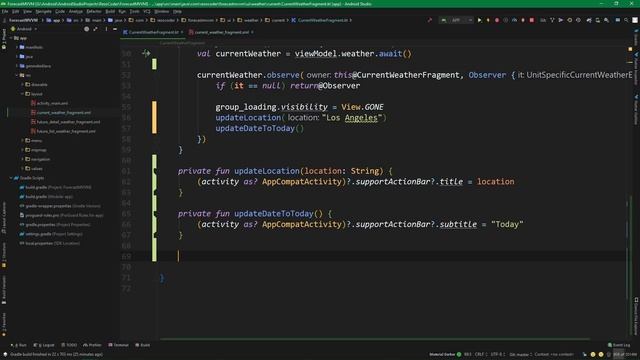The image size is (640, 360).
Task: Expand the generatedJava folder
Action: pyautogui.click(x=17, y=66)
